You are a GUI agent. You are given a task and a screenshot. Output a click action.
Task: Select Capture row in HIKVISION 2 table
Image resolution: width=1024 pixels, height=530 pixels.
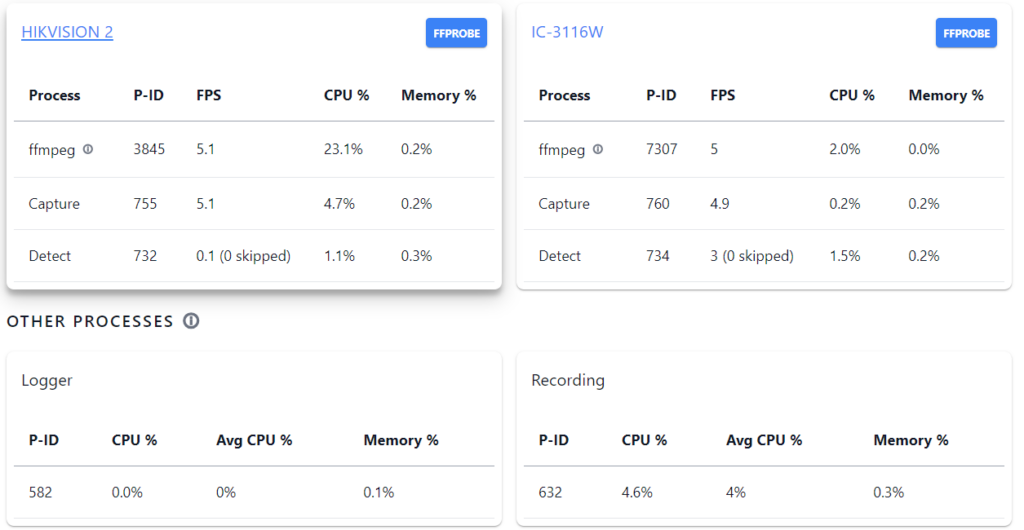pyautogui.click(x=54, y=204)
